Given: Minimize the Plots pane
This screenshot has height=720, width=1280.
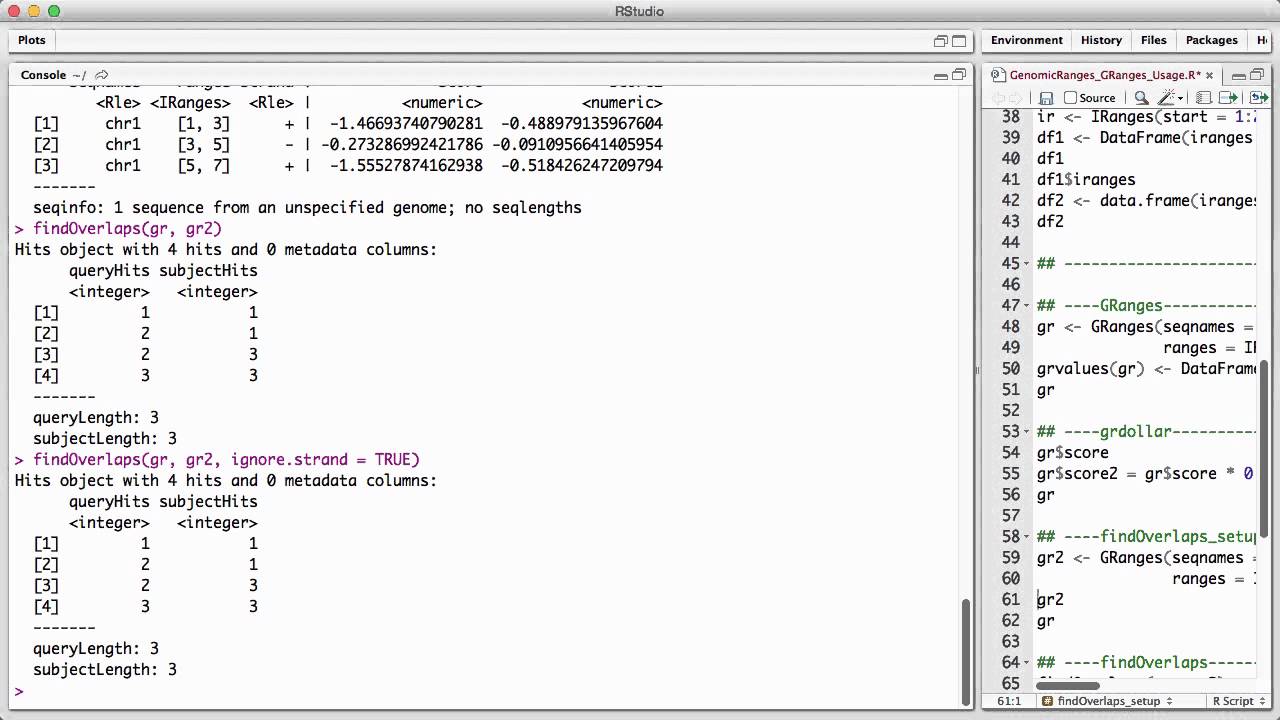Looking at the screenshot, I should [x=941, y=41].
